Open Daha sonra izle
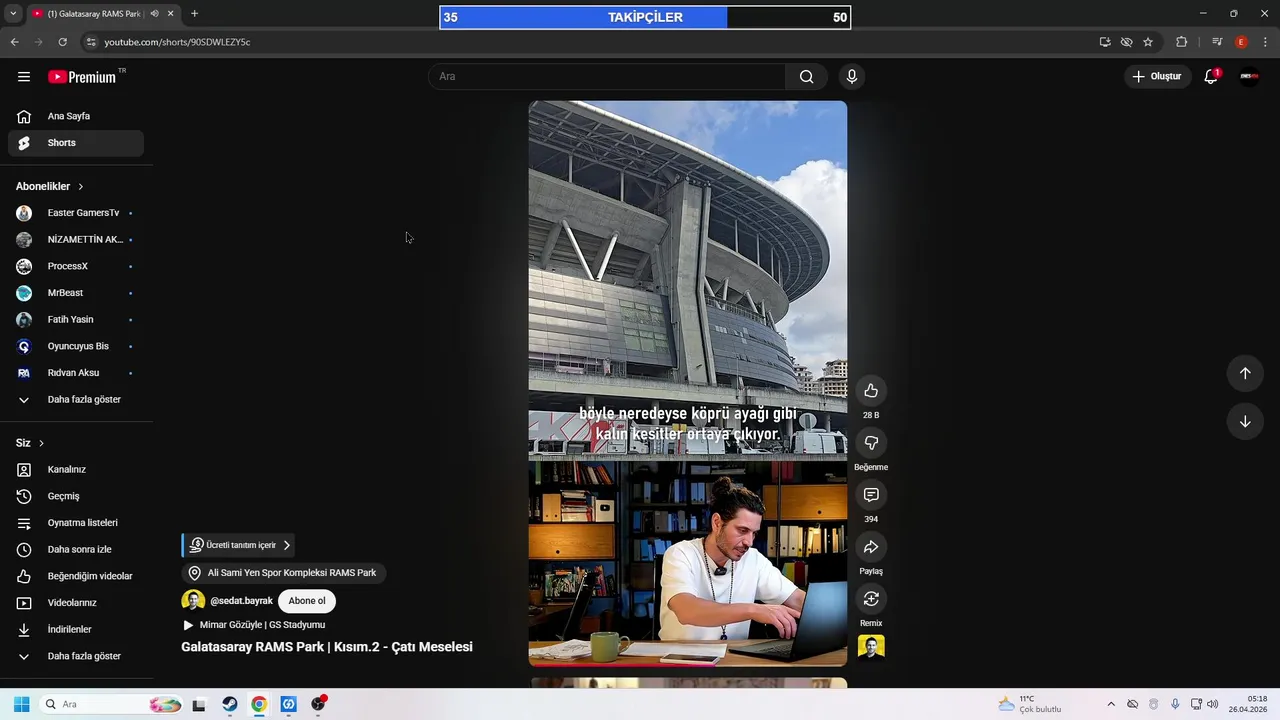The width and height of the screenshot is (1280, 720). [76, 550]
